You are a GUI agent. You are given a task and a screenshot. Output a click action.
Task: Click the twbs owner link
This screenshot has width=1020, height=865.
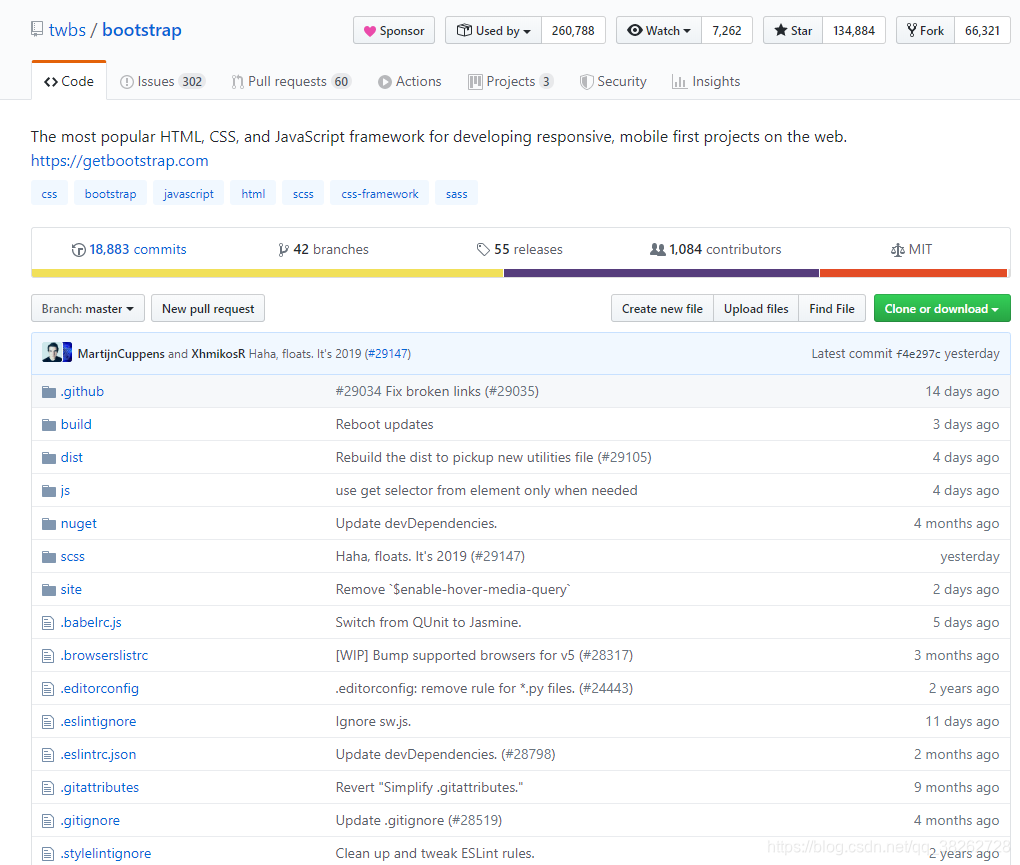coord(67,30)
